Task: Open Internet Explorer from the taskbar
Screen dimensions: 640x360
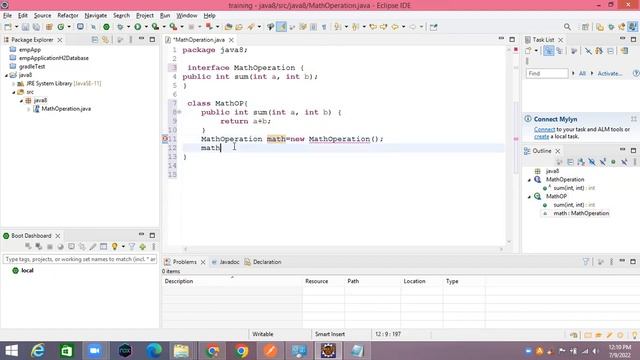Action: 38,351
